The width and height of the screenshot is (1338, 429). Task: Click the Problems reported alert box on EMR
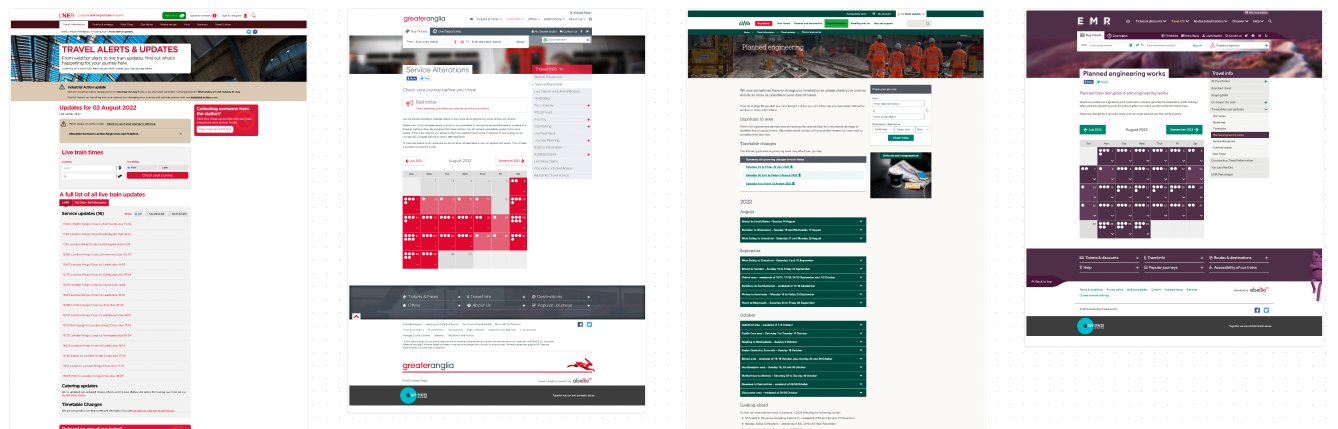[1239, 46]
